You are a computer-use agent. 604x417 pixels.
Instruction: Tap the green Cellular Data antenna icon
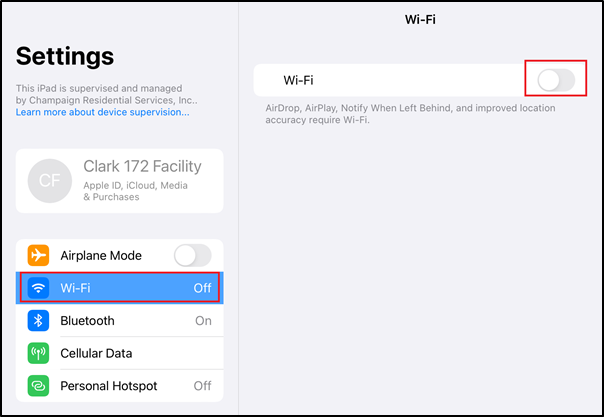(x=38, y=353)
